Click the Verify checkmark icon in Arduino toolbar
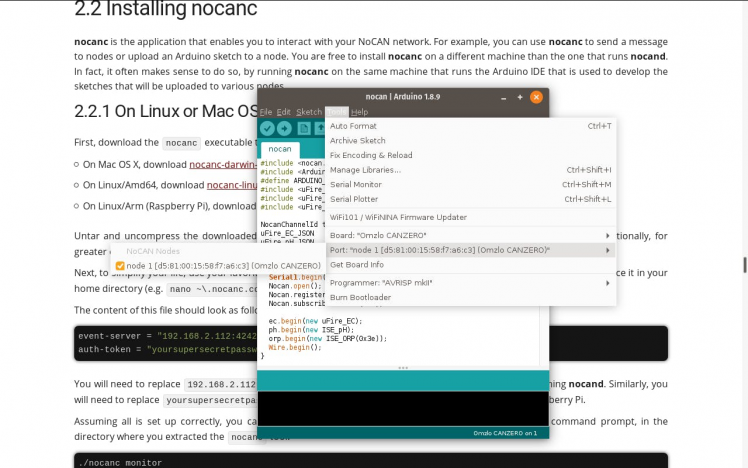 (x=267, y=128)
